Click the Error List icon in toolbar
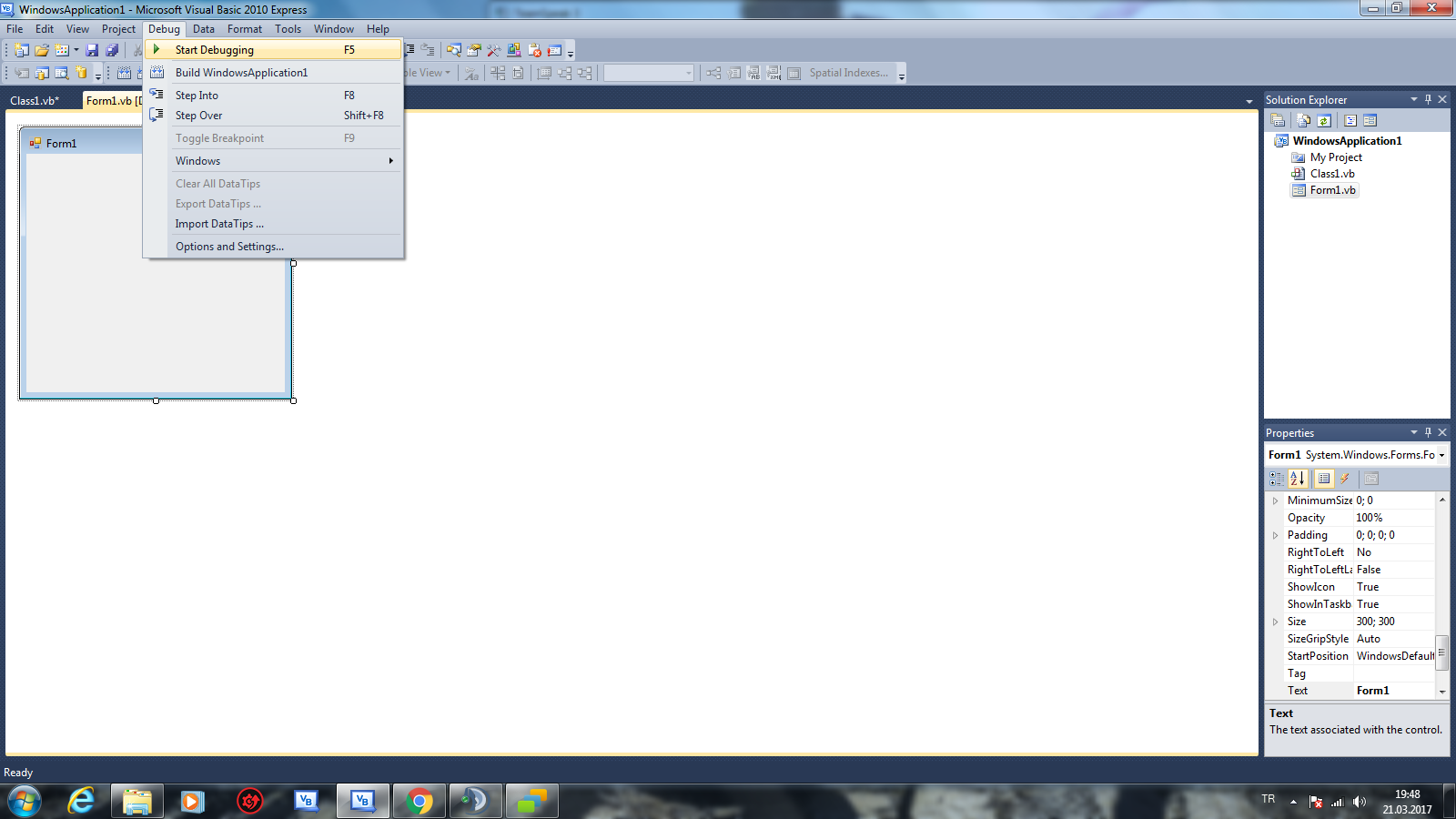 pyautogui.click(x=534, y=50)
